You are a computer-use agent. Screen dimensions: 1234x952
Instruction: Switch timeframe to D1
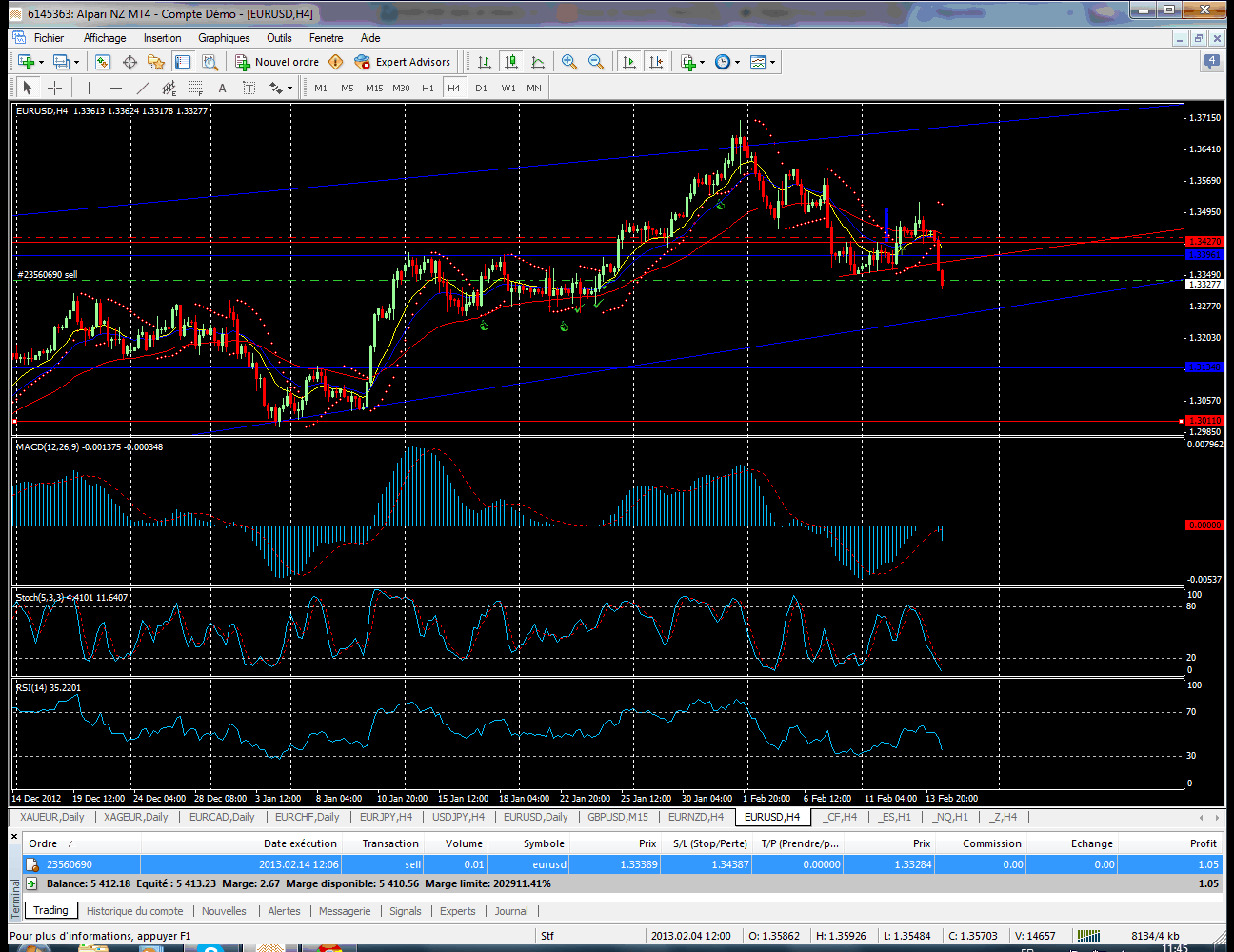pos(481,88)
